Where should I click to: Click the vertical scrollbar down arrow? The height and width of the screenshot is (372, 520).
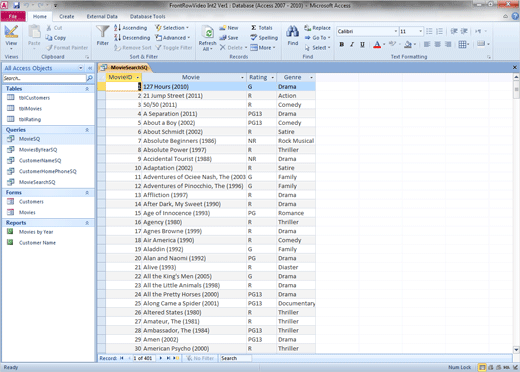[516, 350]
